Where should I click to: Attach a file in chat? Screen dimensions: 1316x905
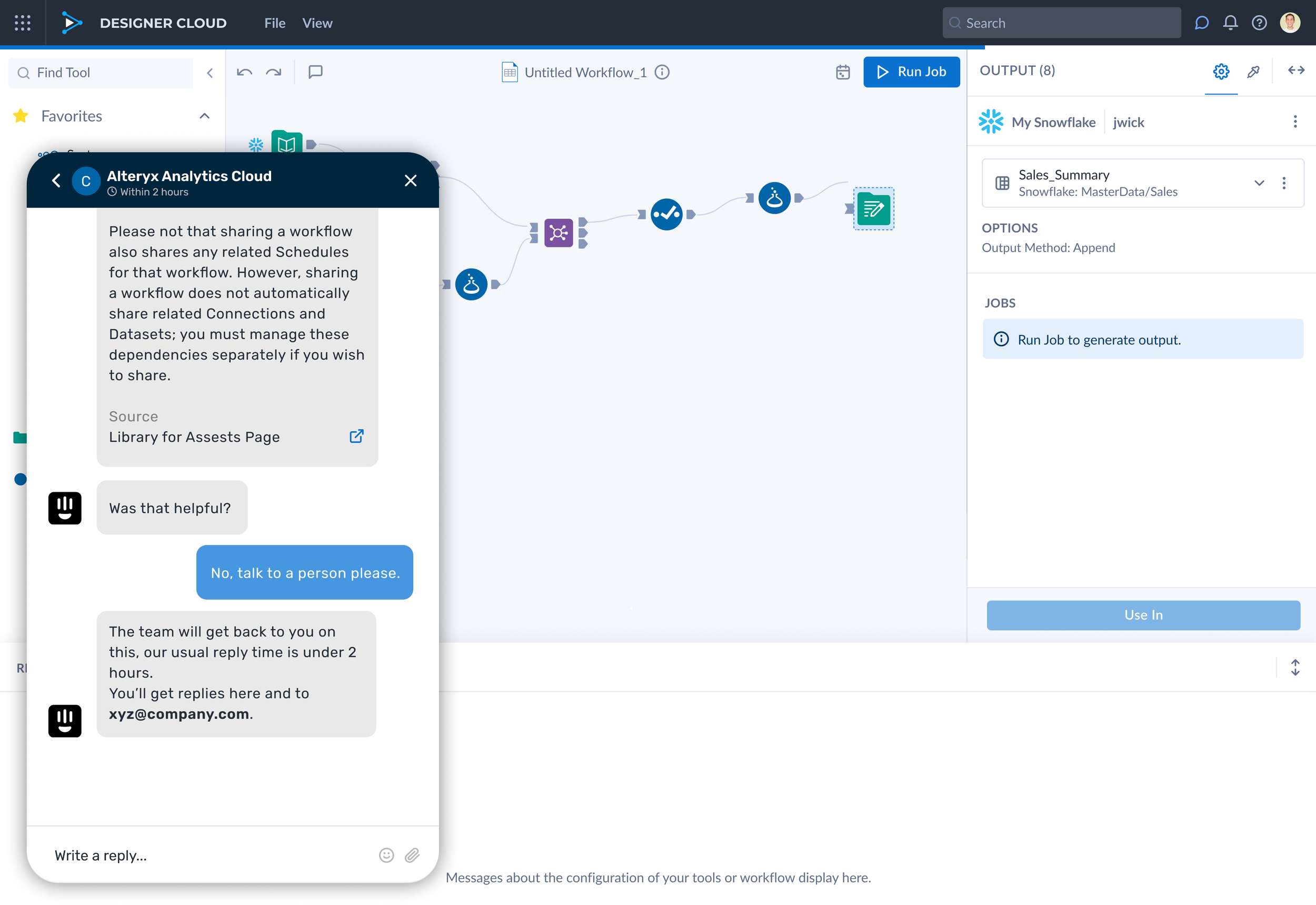pos(412,855)
